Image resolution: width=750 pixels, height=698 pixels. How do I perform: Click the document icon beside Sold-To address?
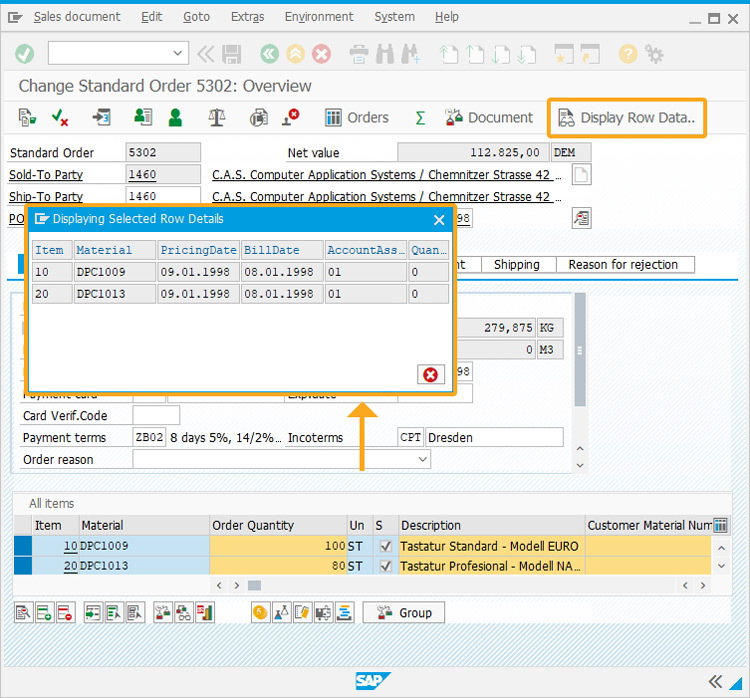(x=581, y=174)
